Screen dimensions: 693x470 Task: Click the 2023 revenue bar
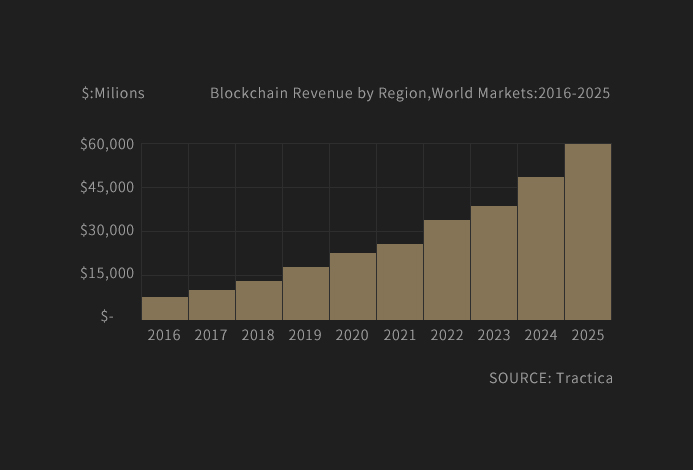point(494,263)
